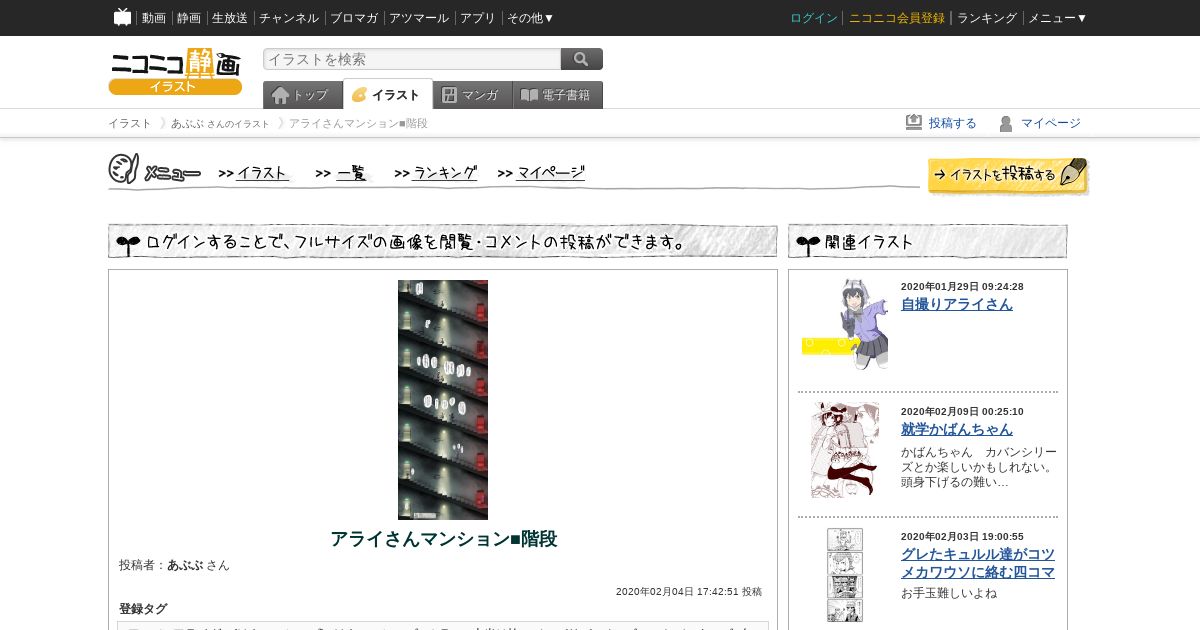Open ブロマガ in top bar

354,18
